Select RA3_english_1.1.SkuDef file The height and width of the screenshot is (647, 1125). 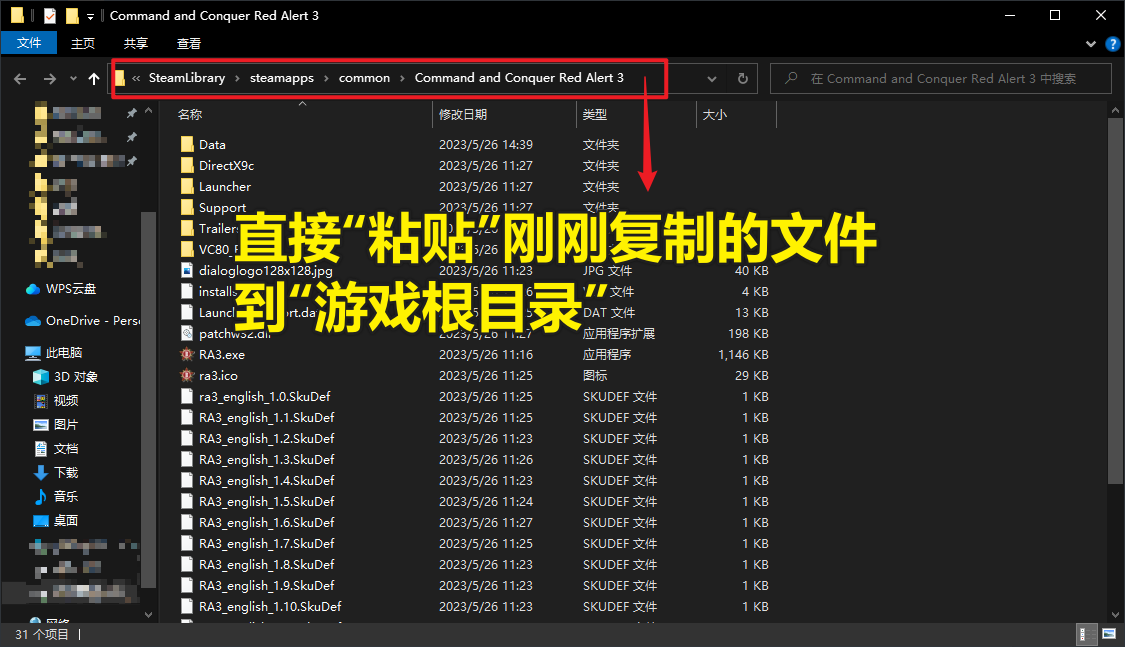pyautogui.click(x=267, y=417)
